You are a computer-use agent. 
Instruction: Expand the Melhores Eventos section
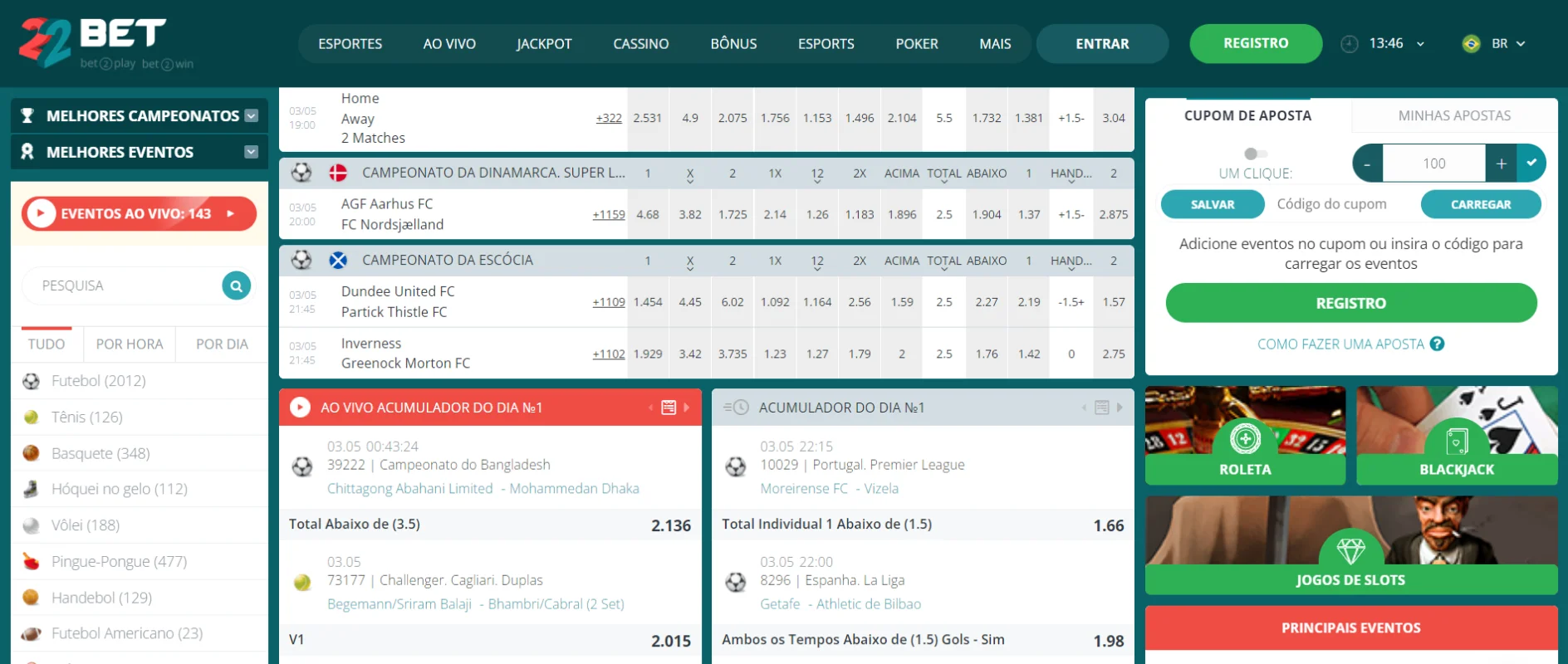click(252, 152)
